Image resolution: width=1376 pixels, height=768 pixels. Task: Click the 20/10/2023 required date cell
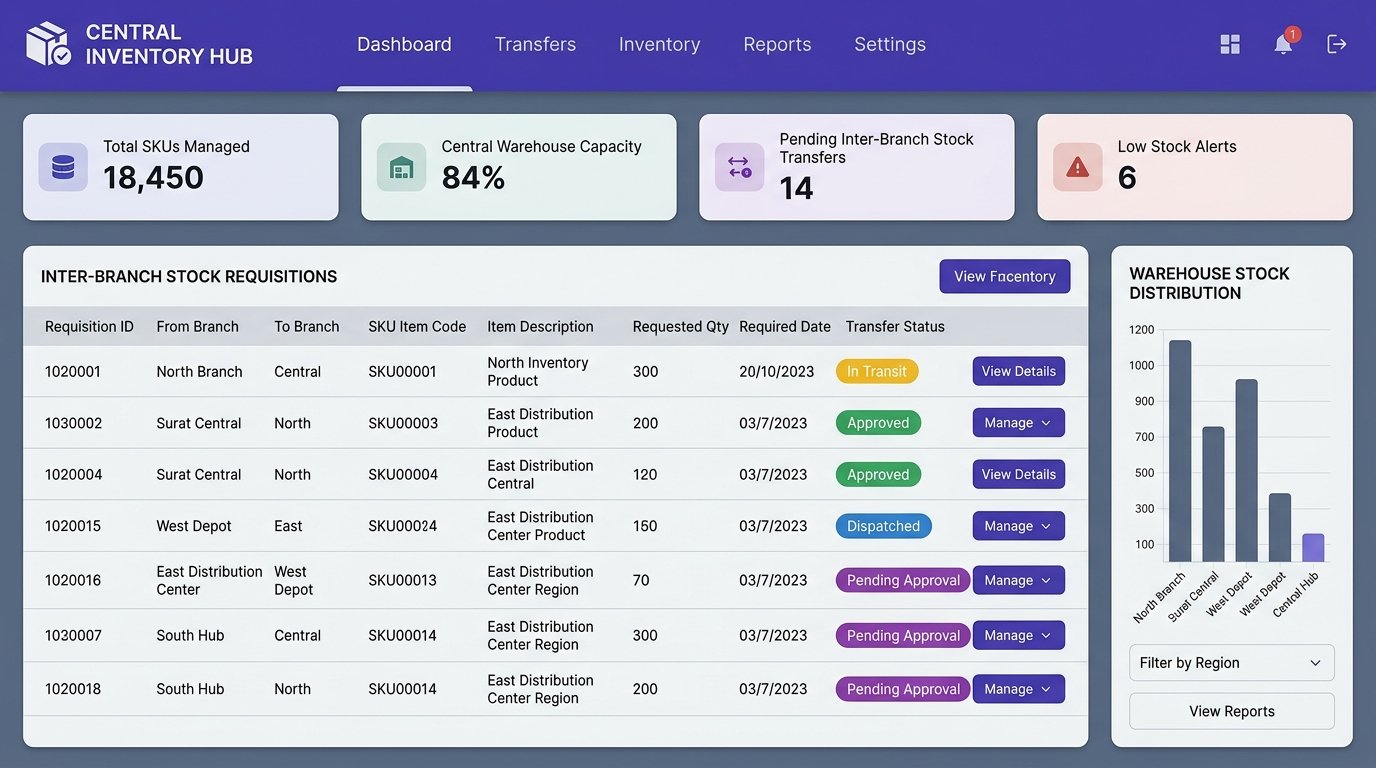(x=777, y=372)
